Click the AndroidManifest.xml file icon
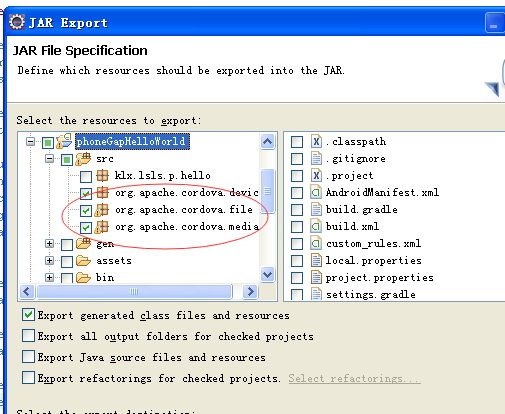 click(x=316, y=192)
